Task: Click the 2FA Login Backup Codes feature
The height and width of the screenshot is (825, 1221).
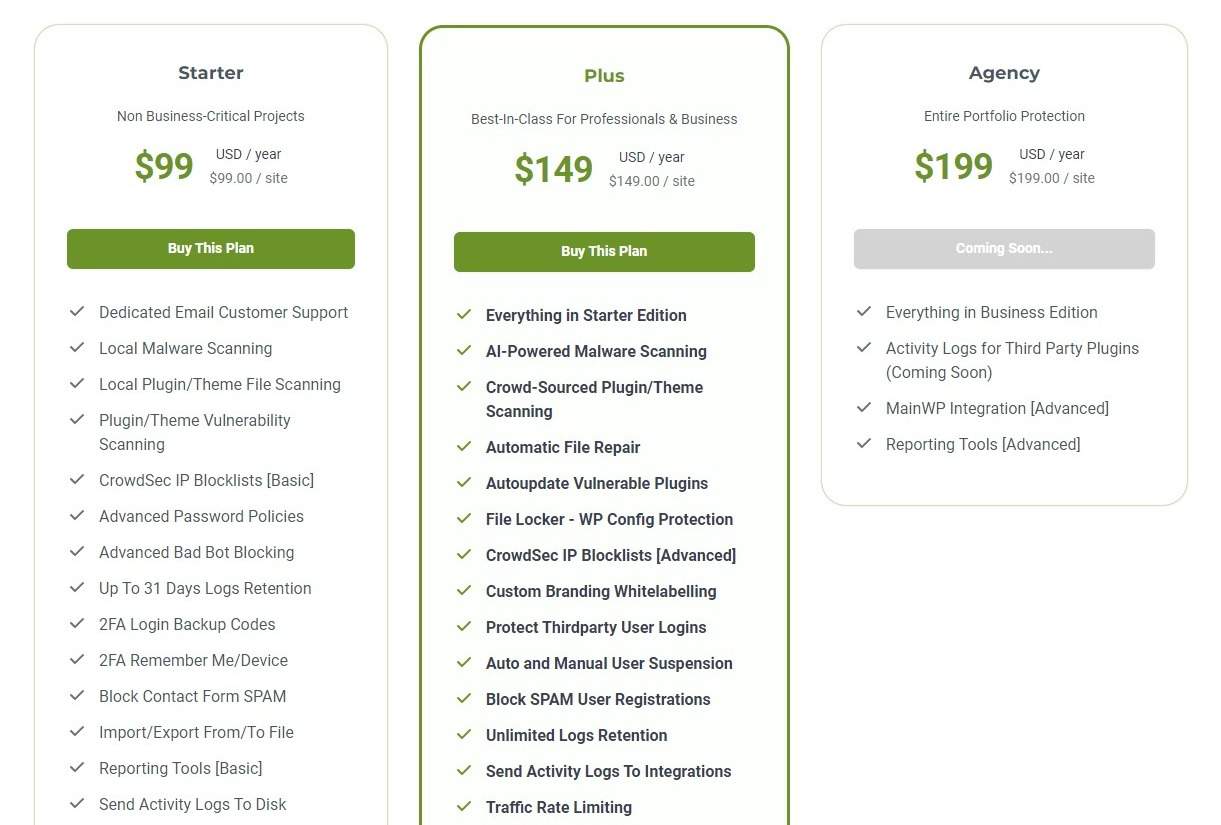Action: pos(187,624)
